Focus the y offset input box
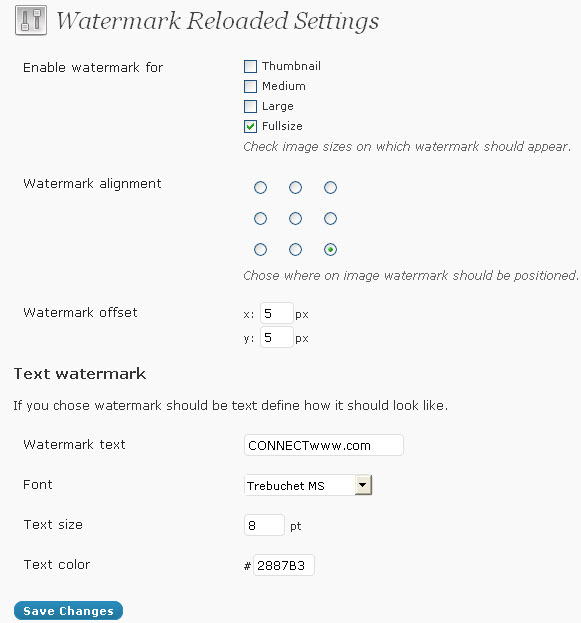Screen dimensions: 581x623 277,337
